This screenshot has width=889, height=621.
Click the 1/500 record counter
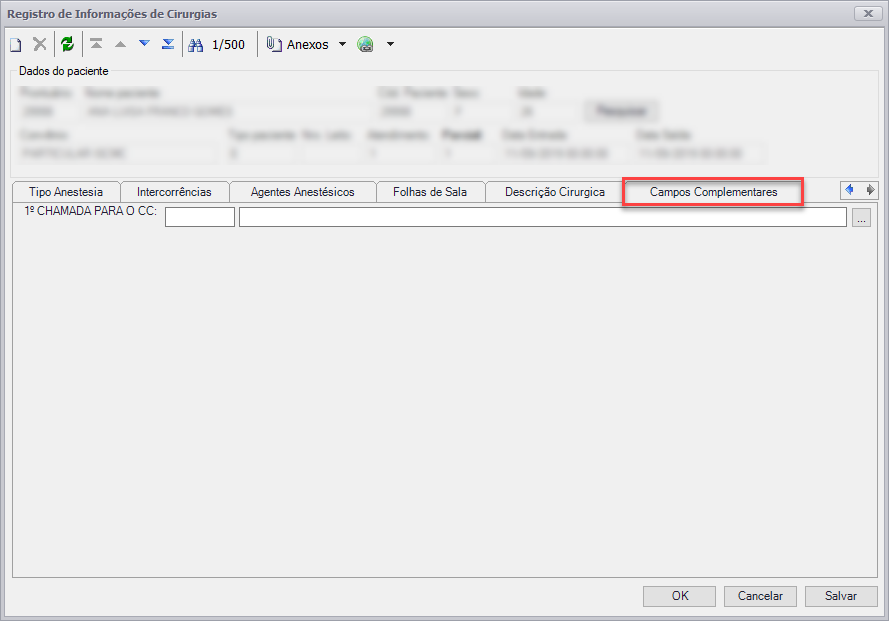pos(228,45)
